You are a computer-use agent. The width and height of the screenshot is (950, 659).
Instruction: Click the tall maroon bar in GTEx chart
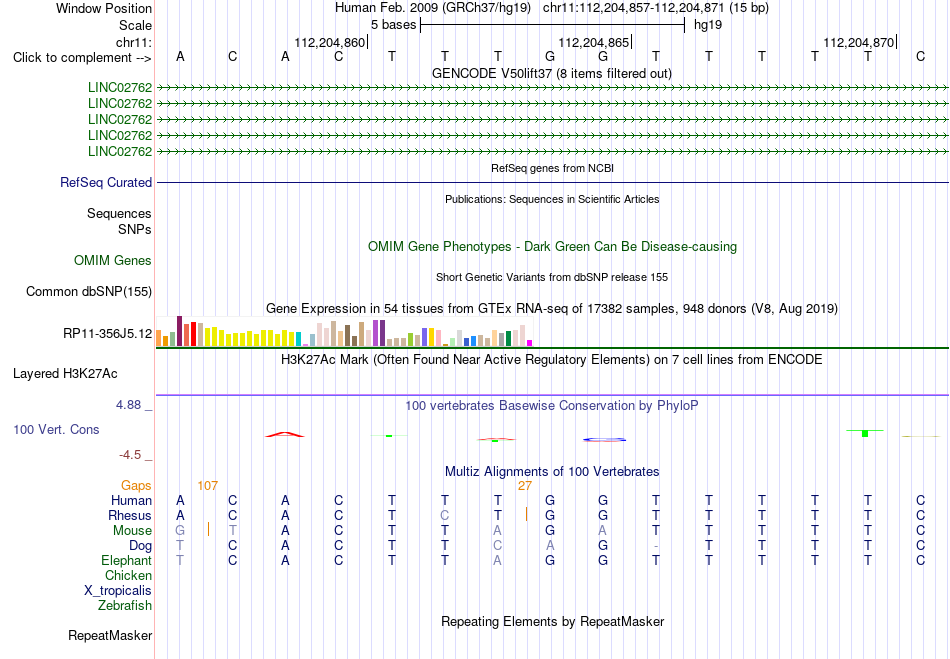click(179, 331)
